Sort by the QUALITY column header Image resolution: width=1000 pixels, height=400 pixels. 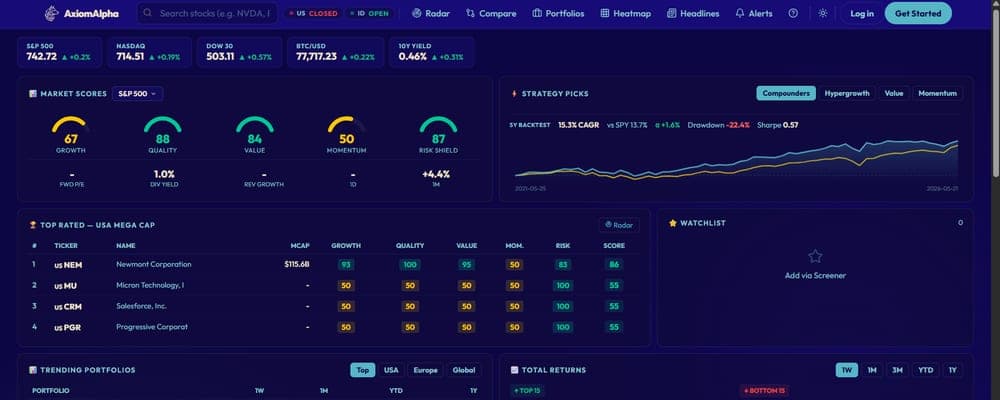(410, 246)
